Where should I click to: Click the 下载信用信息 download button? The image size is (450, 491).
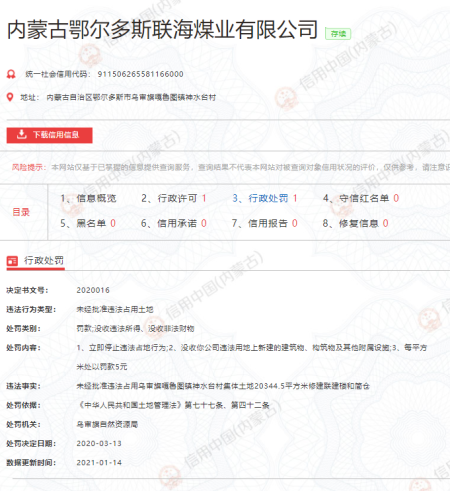pos(49,135)
